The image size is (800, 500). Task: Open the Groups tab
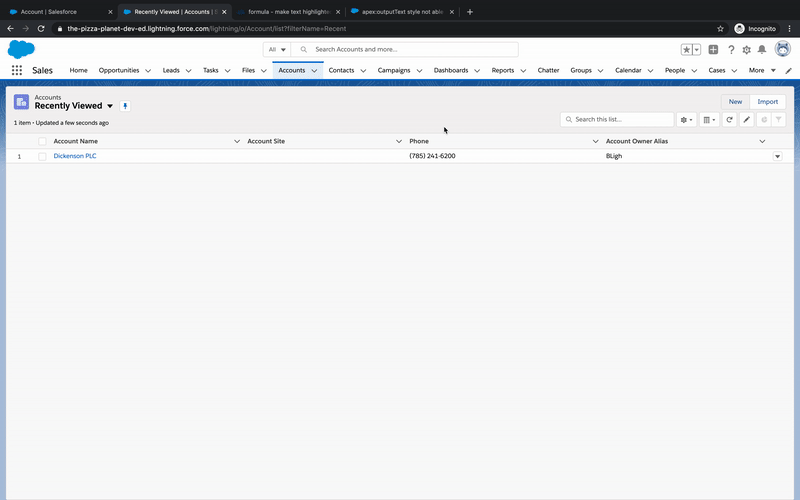[581, 70]
